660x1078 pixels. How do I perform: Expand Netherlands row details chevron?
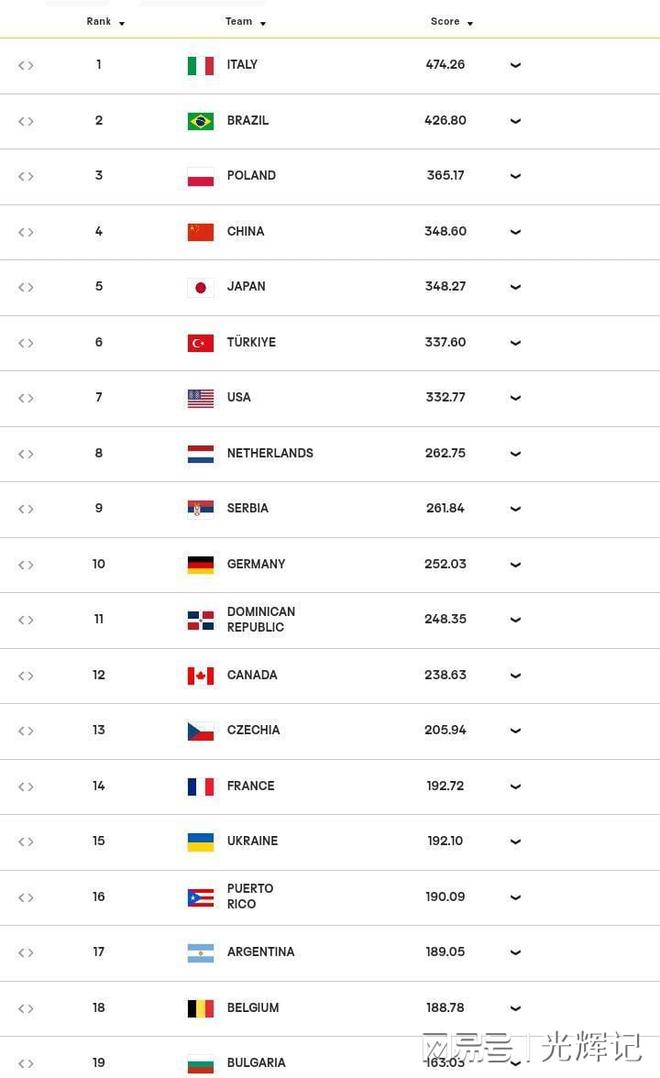516,454
